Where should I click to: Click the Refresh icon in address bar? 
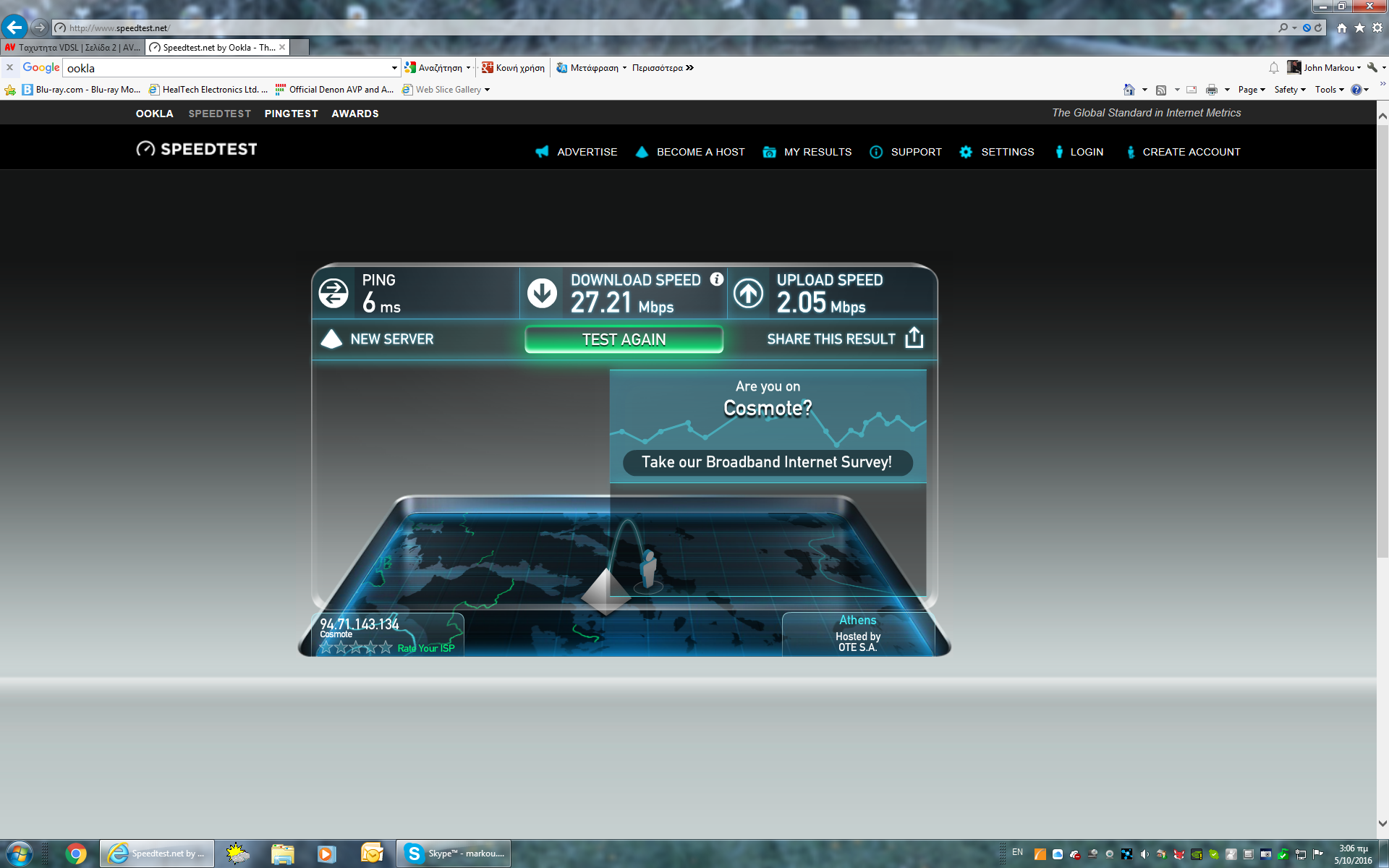coord(1318,27)
